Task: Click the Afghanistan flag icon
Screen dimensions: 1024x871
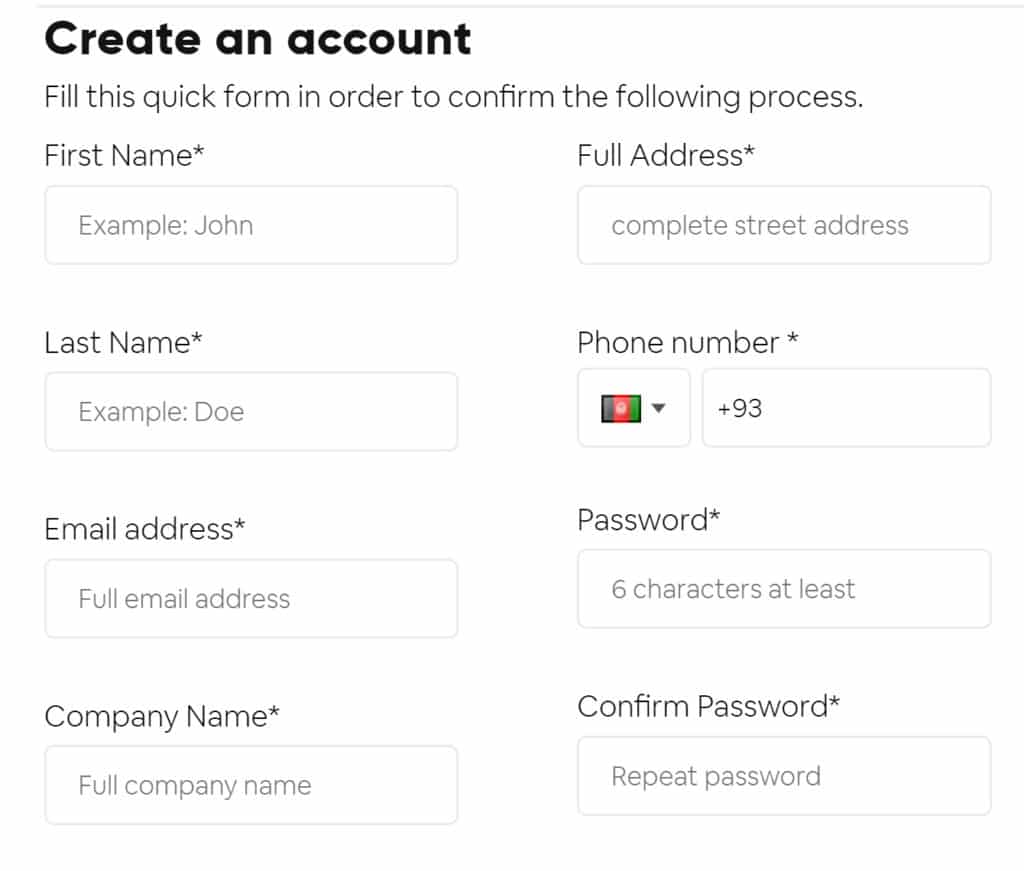Action: tap(620, 409)
